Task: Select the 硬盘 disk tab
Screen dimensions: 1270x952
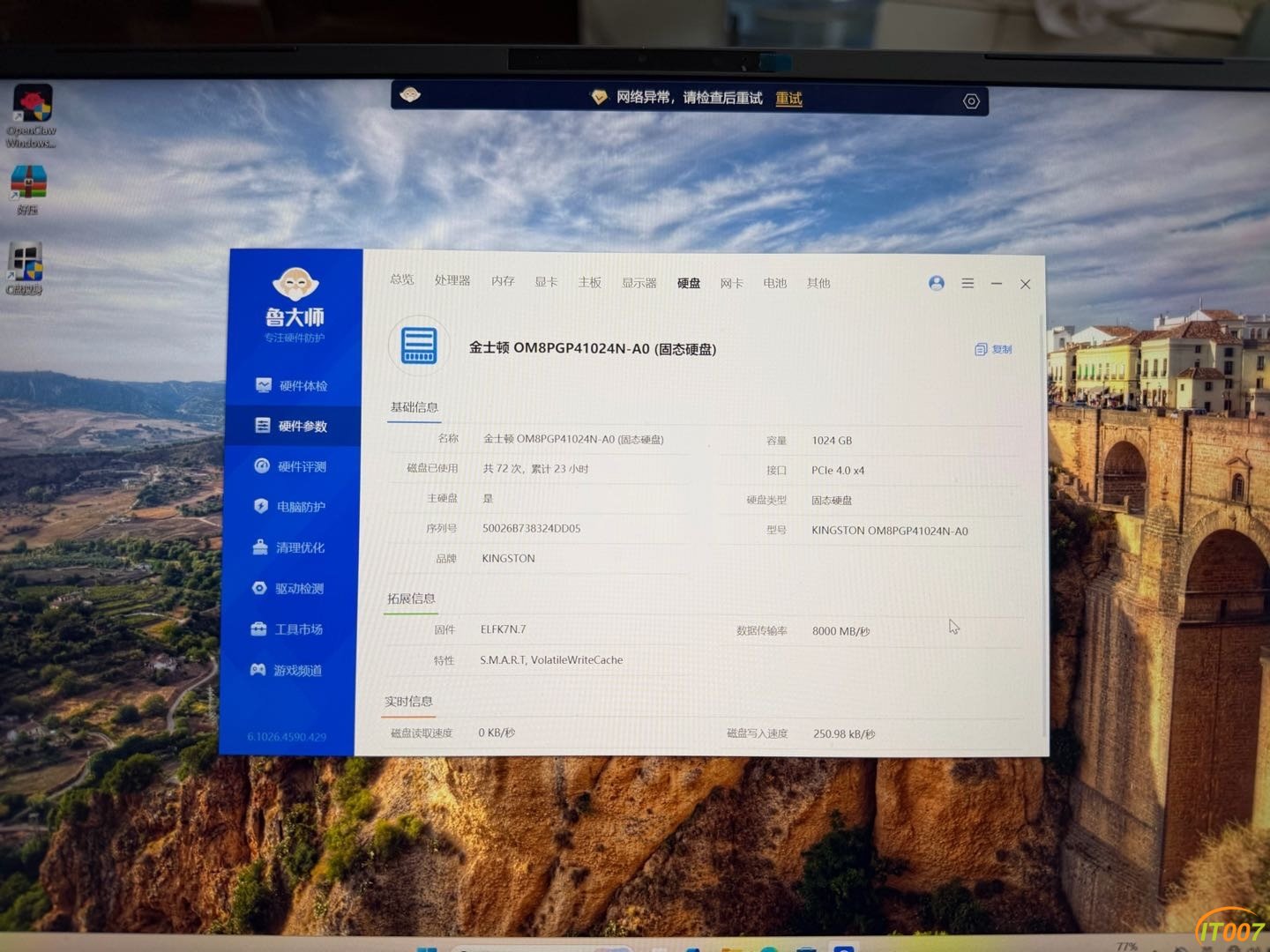Action: coord(689,283)
